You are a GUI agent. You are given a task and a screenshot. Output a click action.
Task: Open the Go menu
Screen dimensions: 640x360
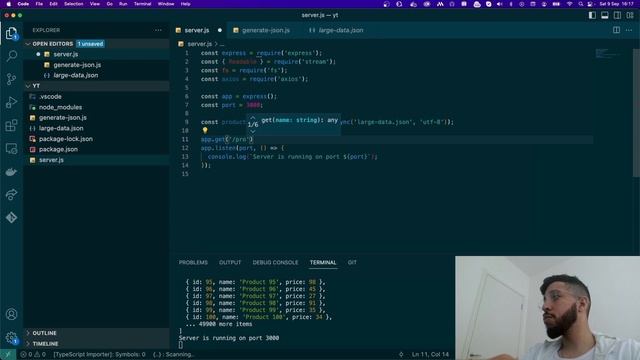pos(109,4)
